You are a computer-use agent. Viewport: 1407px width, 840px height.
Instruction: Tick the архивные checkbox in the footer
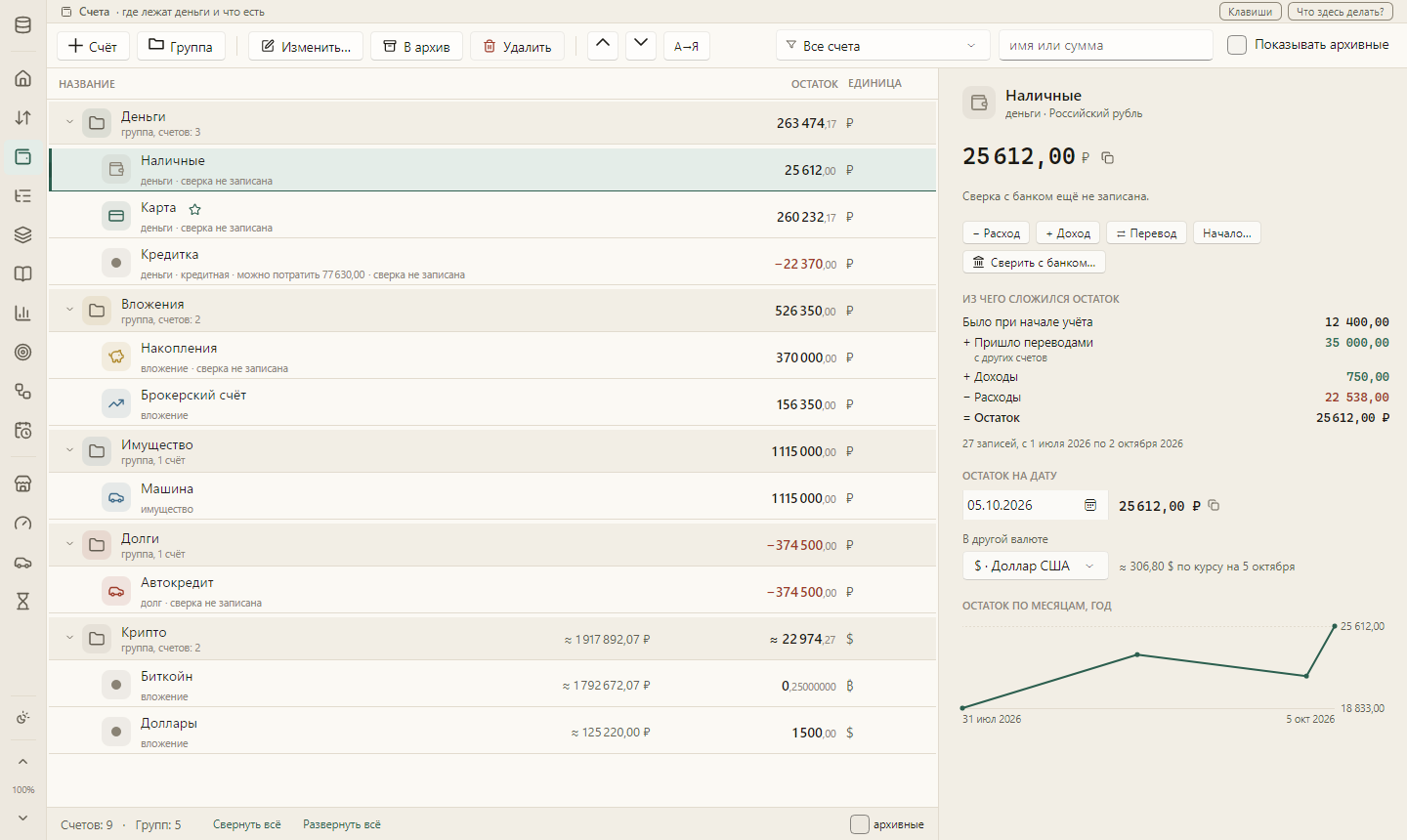(x=860, y=824)
